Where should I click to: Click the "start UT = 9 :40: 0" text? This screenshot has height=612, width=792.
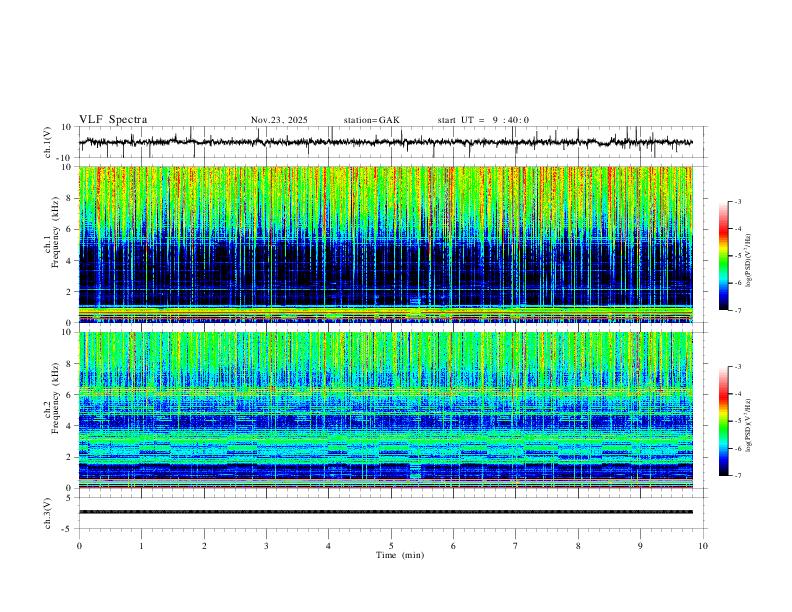click(x=483, y=120)
